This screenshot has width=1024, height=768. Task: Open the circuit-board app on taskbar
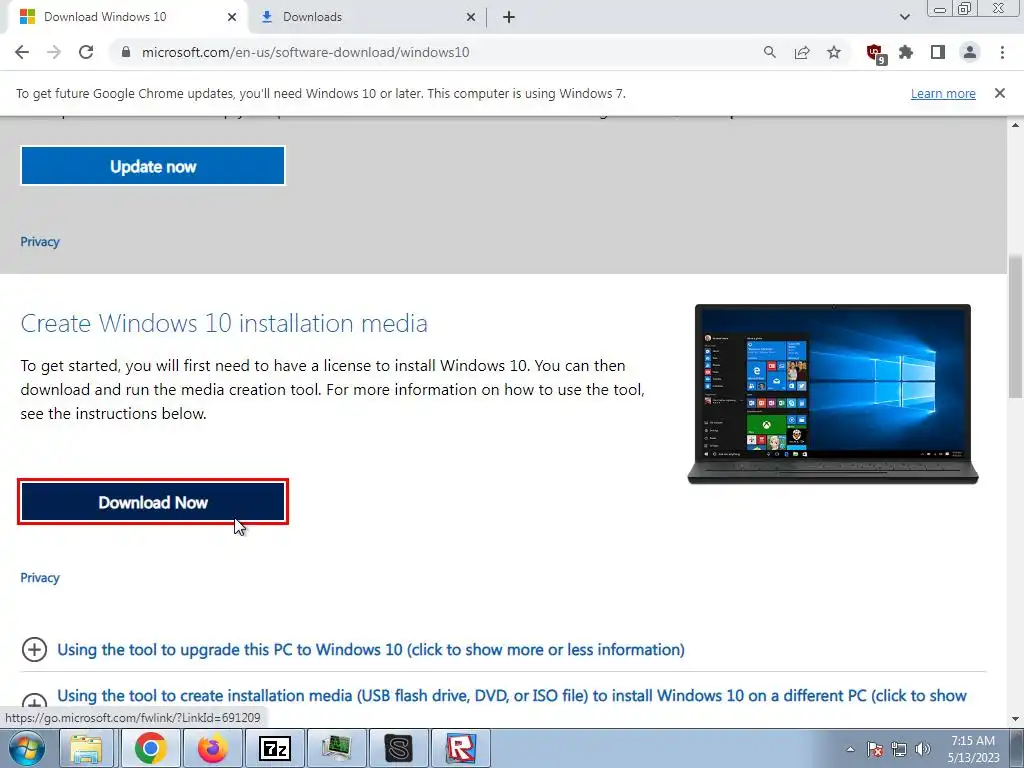pyautogui.click(x=336, y=748)
